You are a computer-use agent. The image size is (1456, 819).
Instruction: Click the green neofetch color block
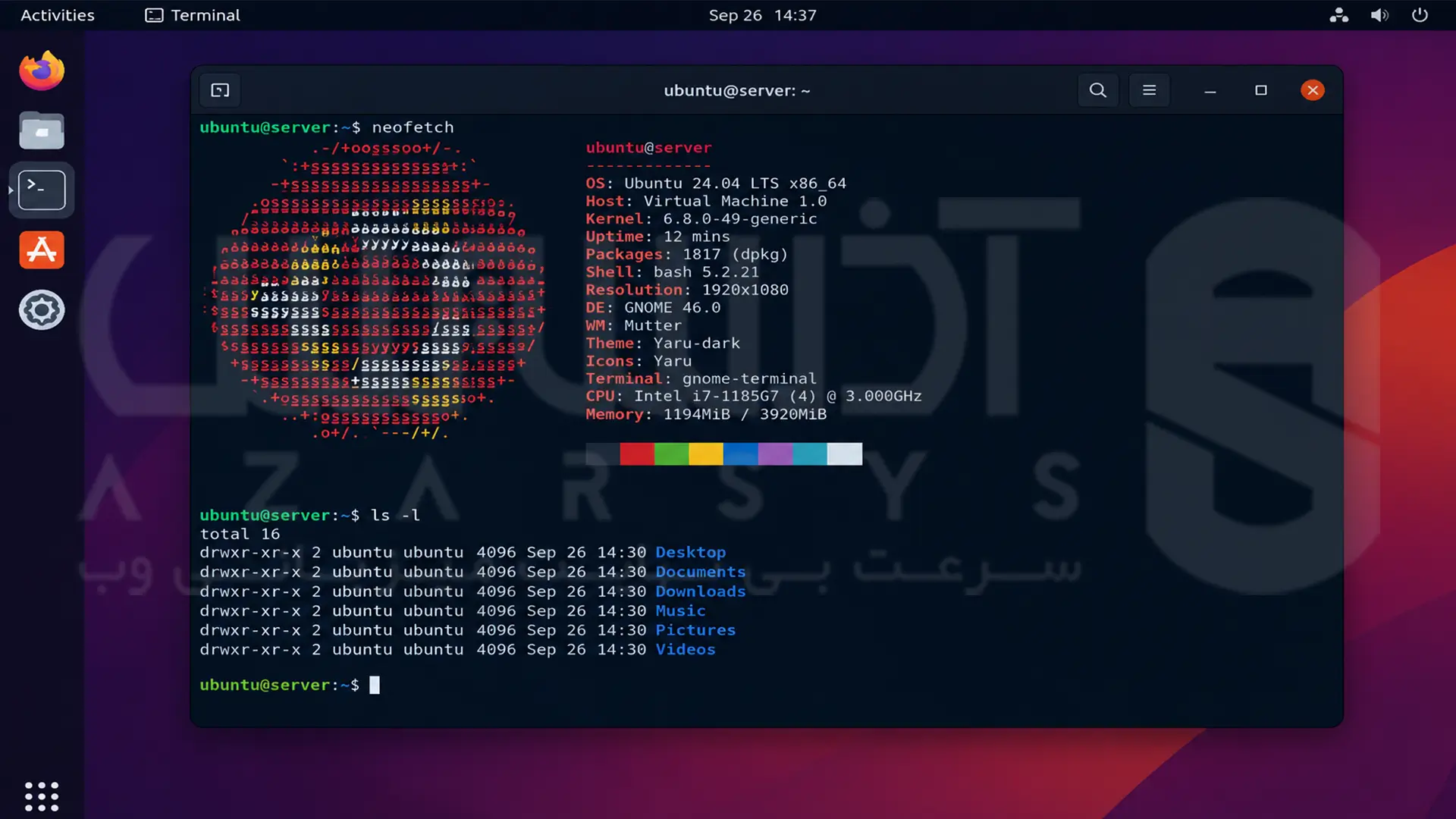tap(672, 453)
